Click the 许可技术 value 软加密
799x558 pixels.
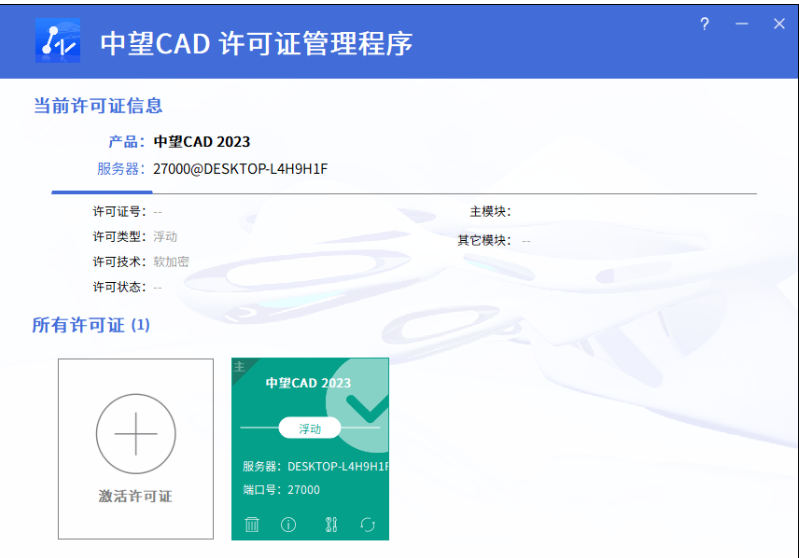pos(171,262)
